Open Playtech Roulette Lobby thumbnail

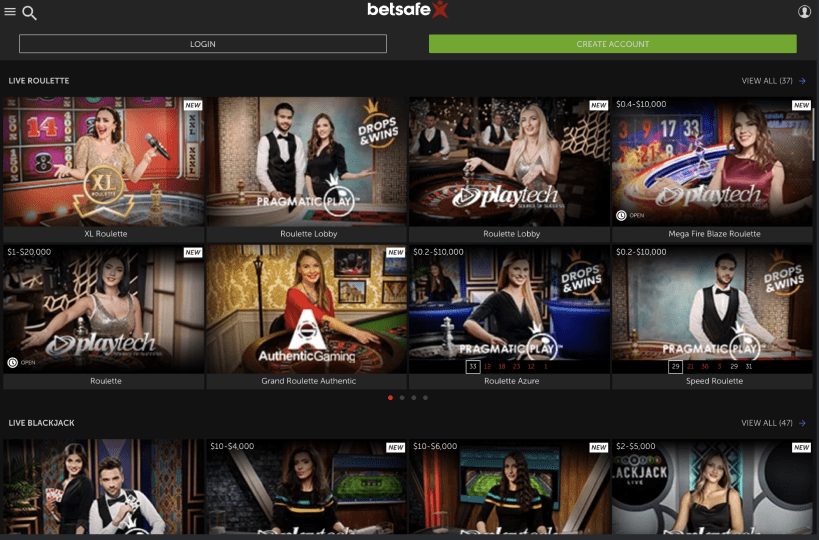(509, 162)
